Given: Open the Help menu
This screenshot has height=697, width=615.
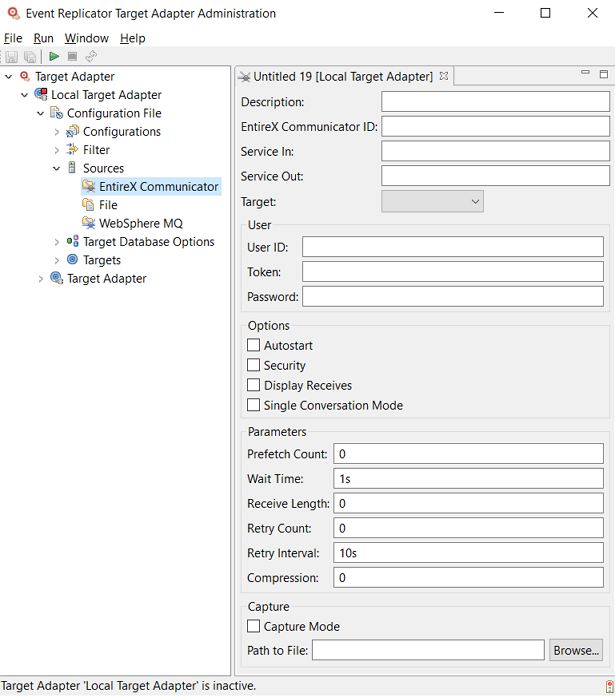Looking at the screenshot, I should point(132,38).
